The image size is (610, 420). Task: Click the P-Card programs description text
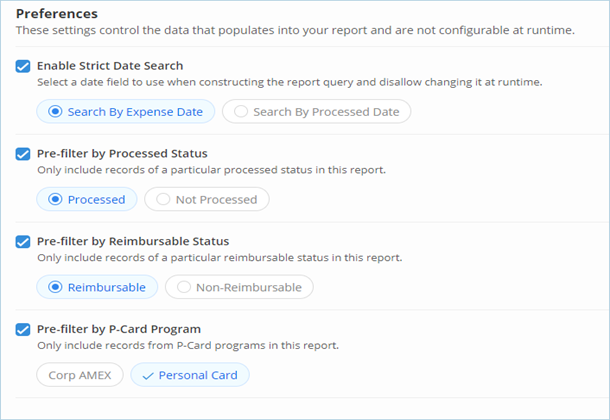pos(188,345)
